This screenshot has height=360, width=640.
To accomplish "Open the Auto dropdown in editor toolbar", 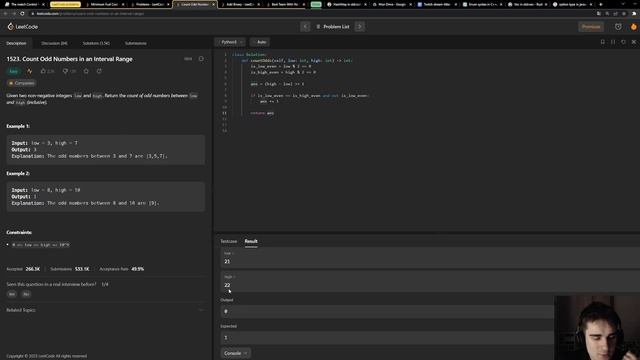I will [260, 42].
